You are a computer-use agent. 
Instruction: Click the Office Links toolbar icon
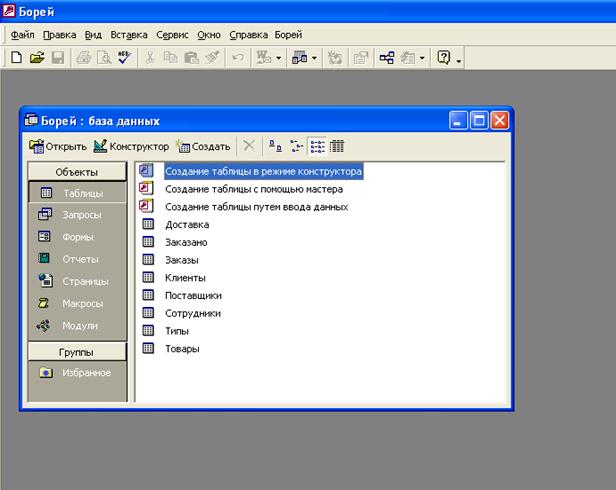click(x=264, y=58)
